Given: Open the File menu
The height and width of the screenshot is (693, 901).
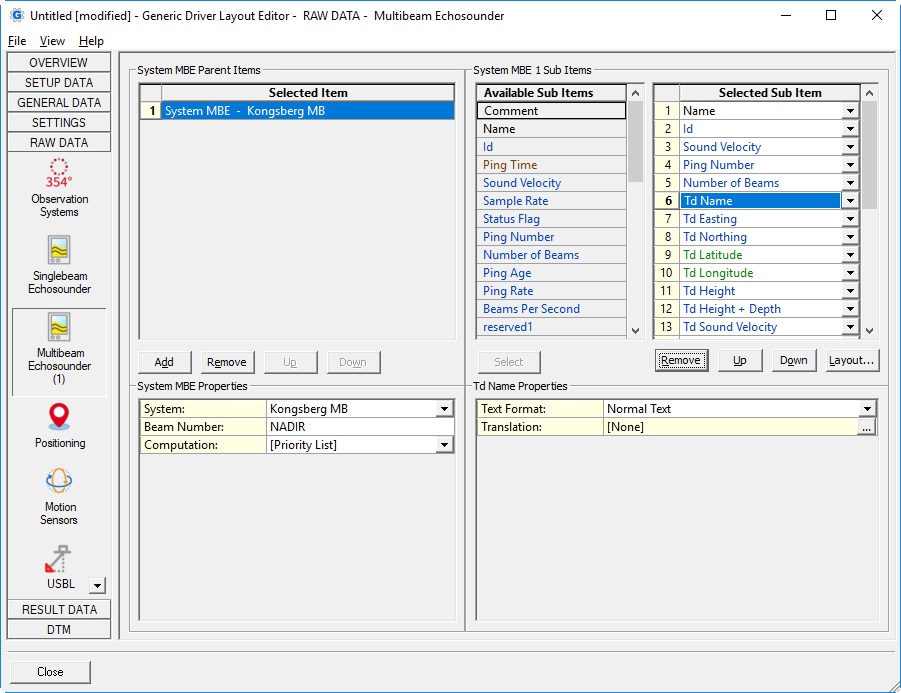Looking at the screenshot, I should [x=17, y=41].
